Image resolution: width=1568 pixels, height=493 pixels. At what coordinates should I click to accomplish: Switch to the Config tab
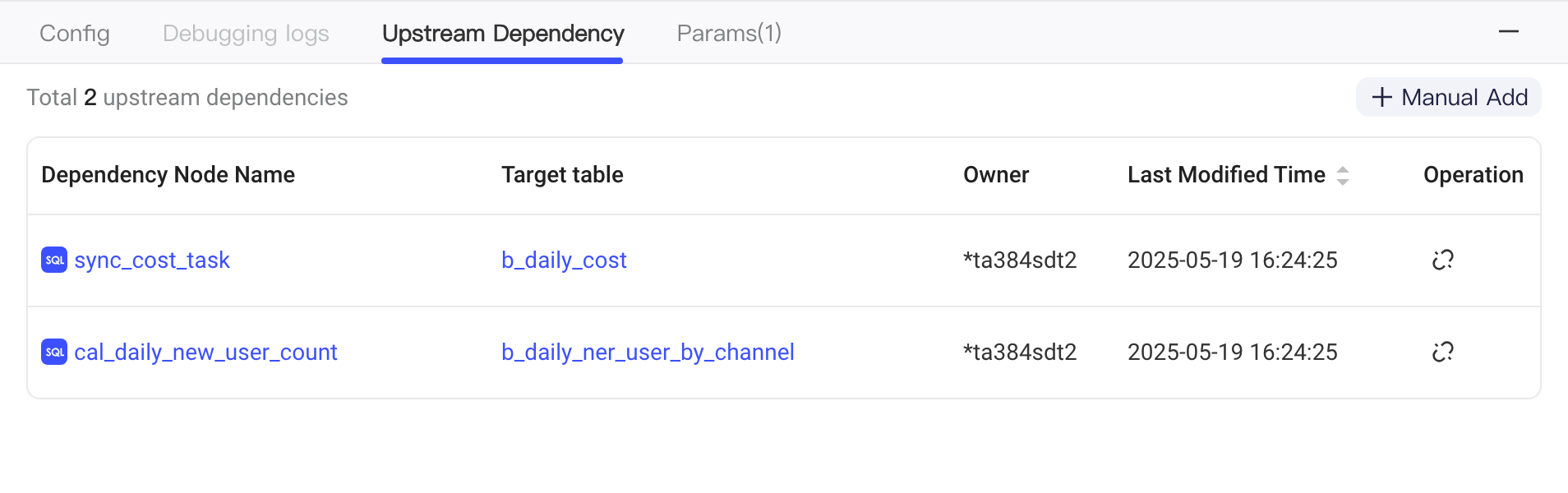pyautogui.click(x=75, y=33)
